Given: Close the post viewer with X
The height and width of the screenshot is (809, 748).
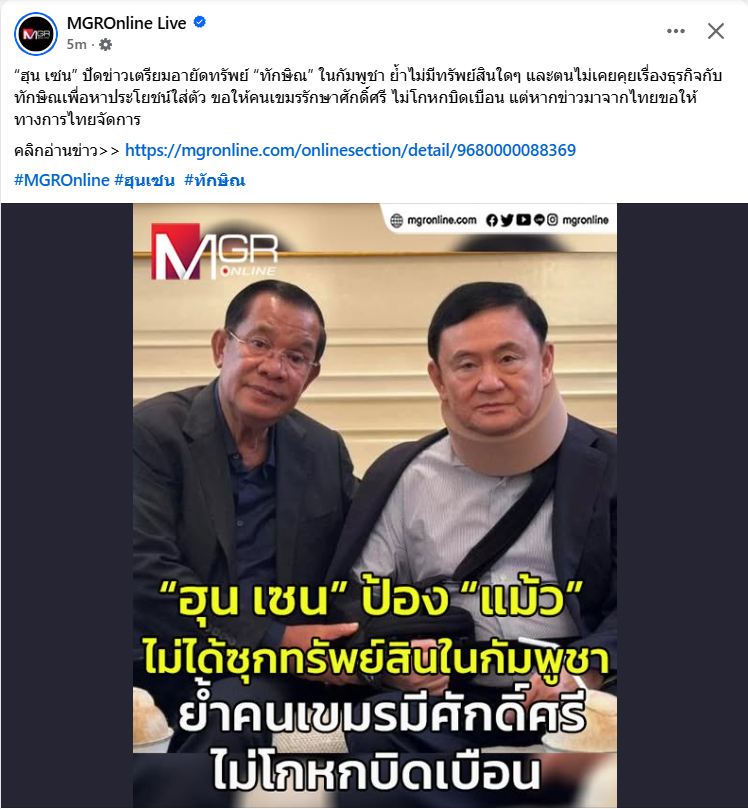Looking at the screenshot, I should 716,31.
